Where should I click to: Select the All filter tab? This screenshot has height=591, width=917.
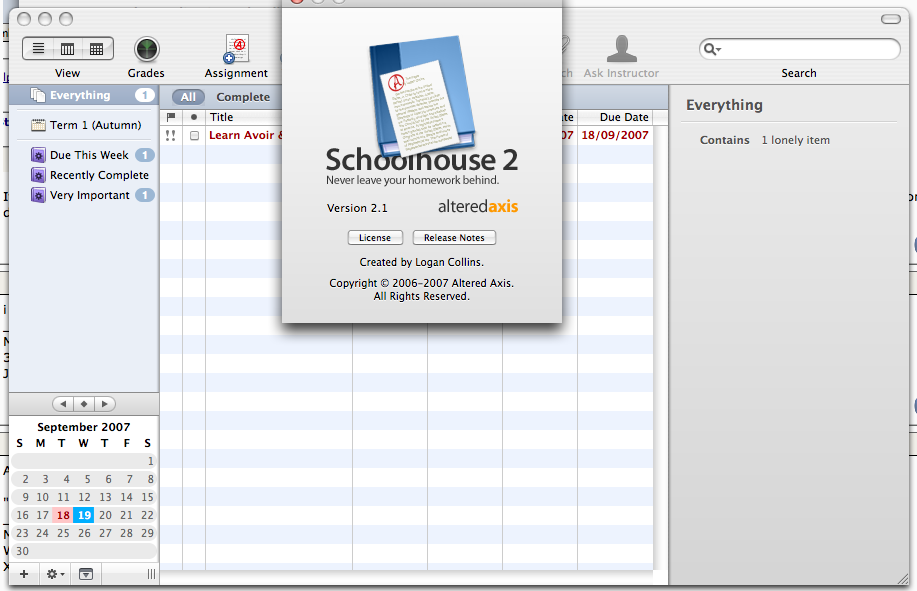point(188,97)
